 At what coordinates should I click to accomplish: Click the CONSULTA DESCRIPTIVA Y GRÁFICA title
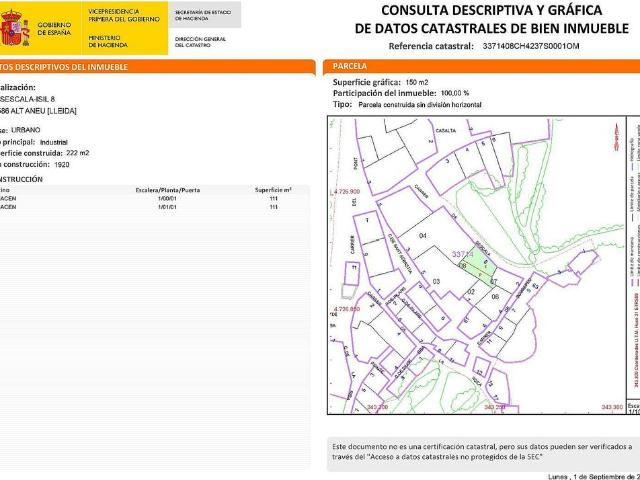pyautogui.click(x=491, y=10)
